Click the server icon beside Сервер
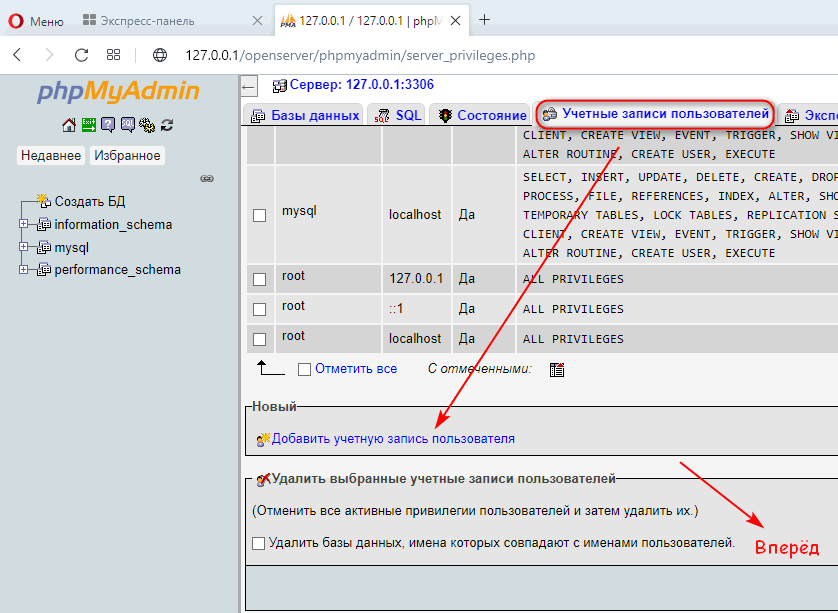 coord(279,86)
